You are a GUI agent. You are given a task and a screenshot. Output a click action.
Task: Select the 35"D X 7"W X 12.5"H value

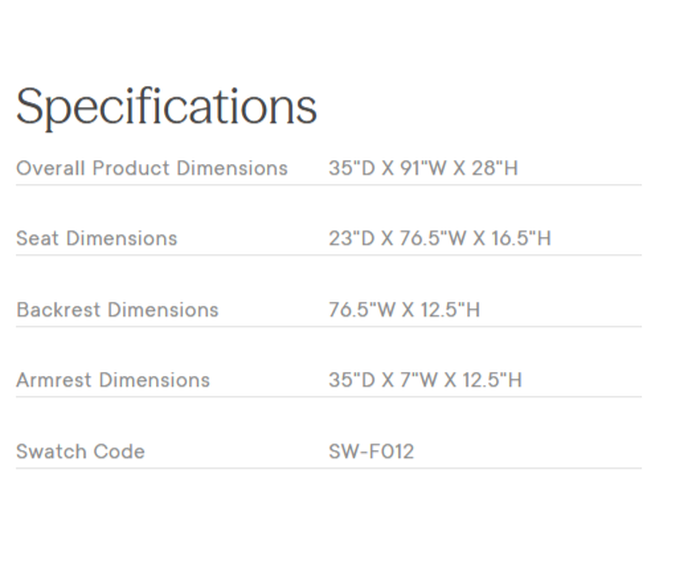[x=425, y=380]
